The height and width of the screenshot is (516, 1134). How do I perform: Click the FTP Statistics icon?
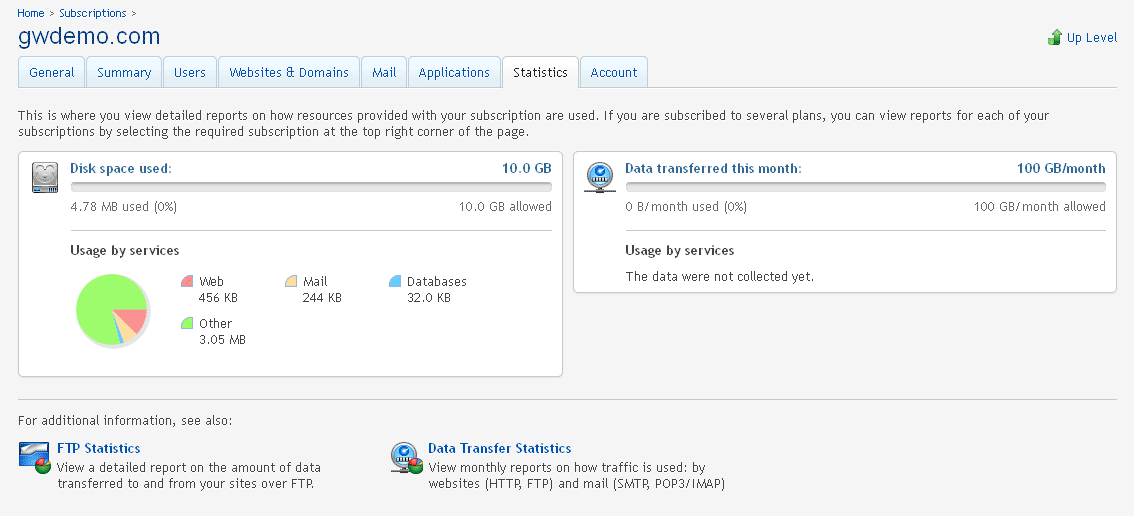click(35, 457)
